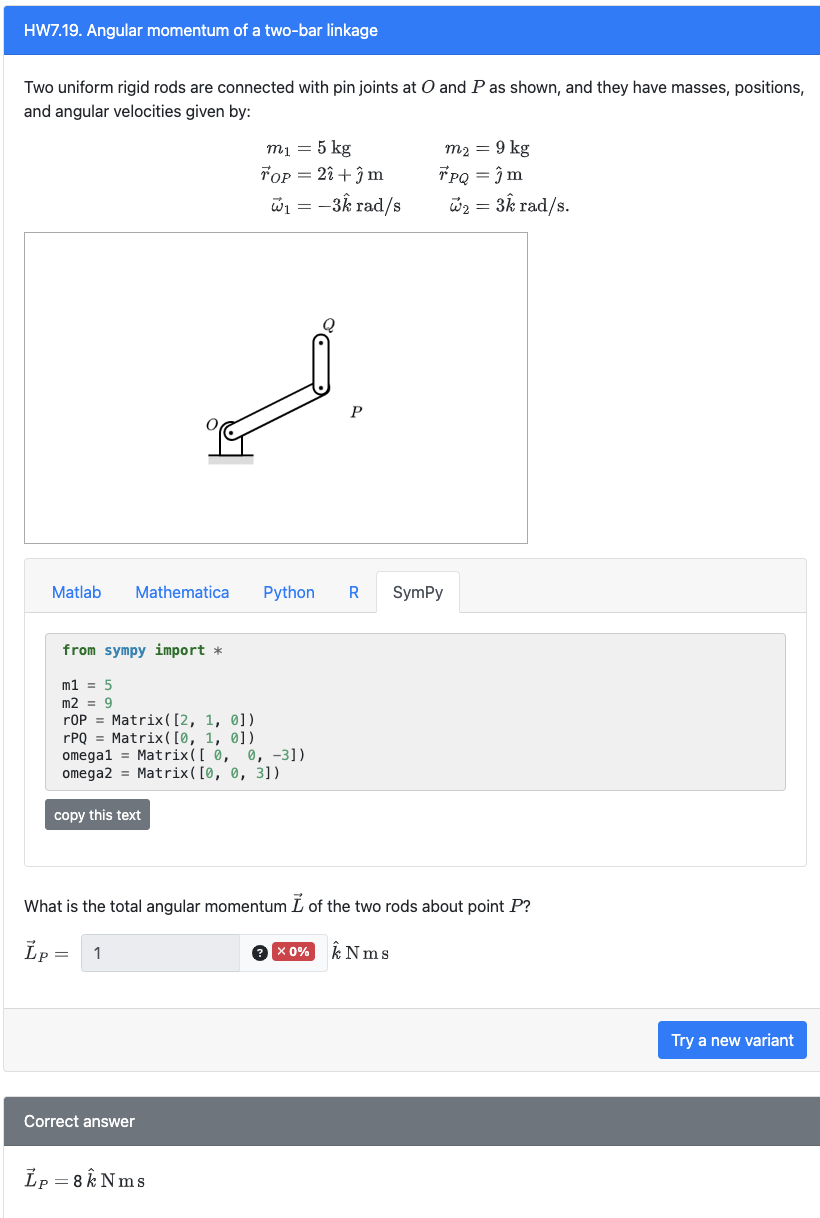This screenshot has height=1218, width=820.
Task: Click the Correct answer gray header bar
Action: 410,1121
